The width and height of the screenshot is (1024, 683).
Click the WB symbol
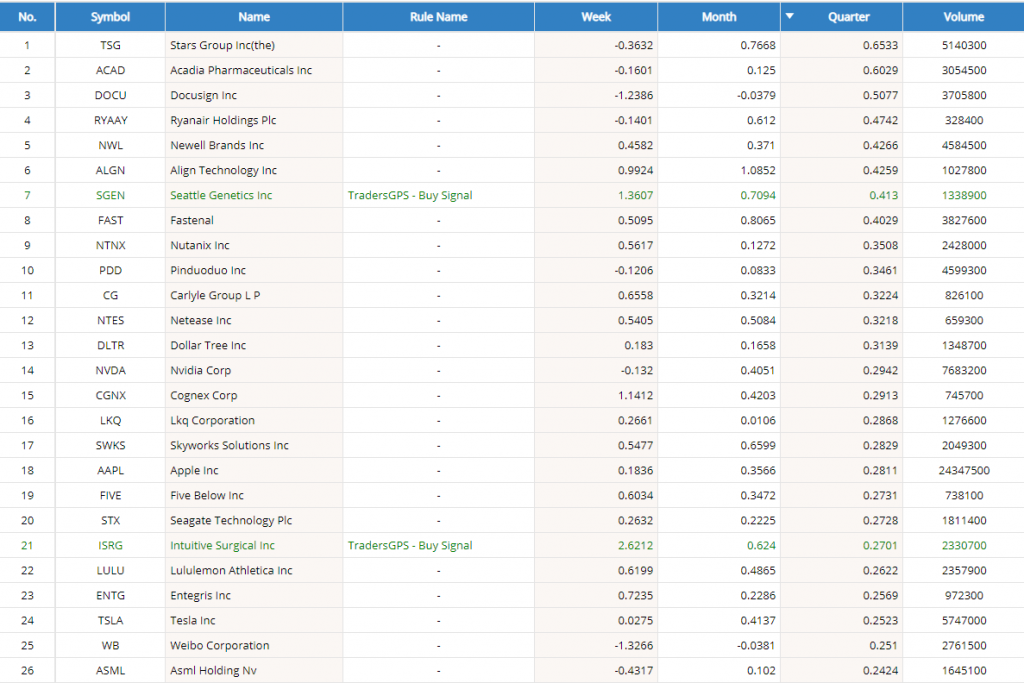coord(110,646)
